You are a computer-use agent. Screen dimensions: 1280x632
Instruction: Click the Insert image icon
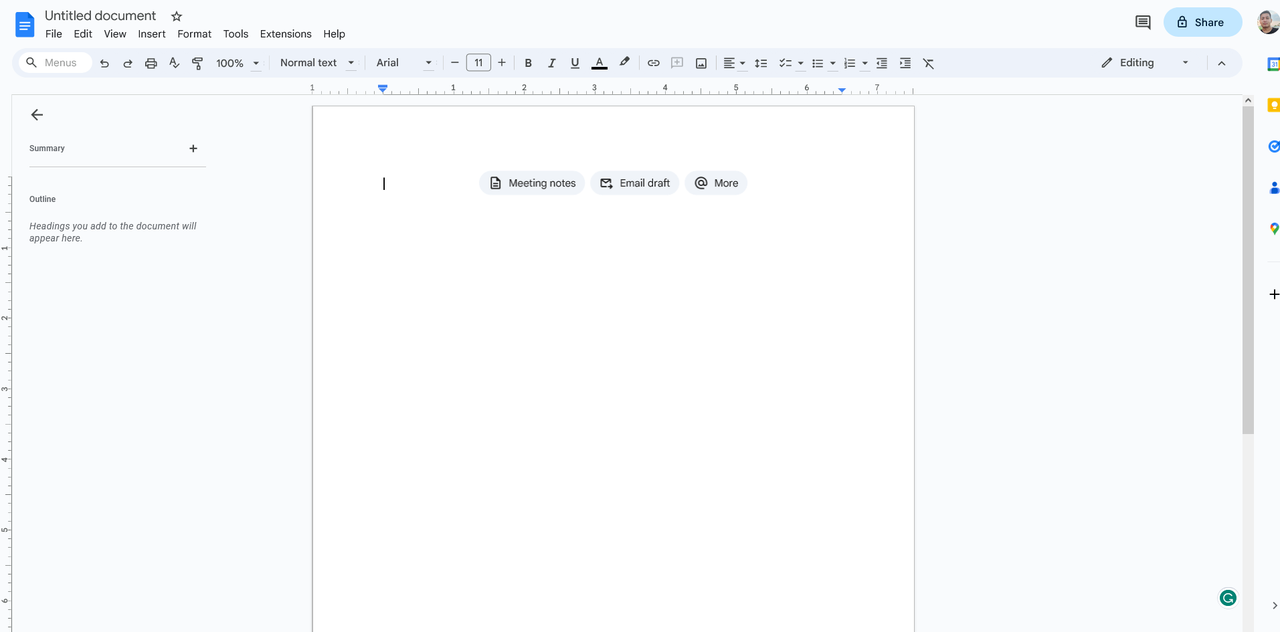pos(701,63)
